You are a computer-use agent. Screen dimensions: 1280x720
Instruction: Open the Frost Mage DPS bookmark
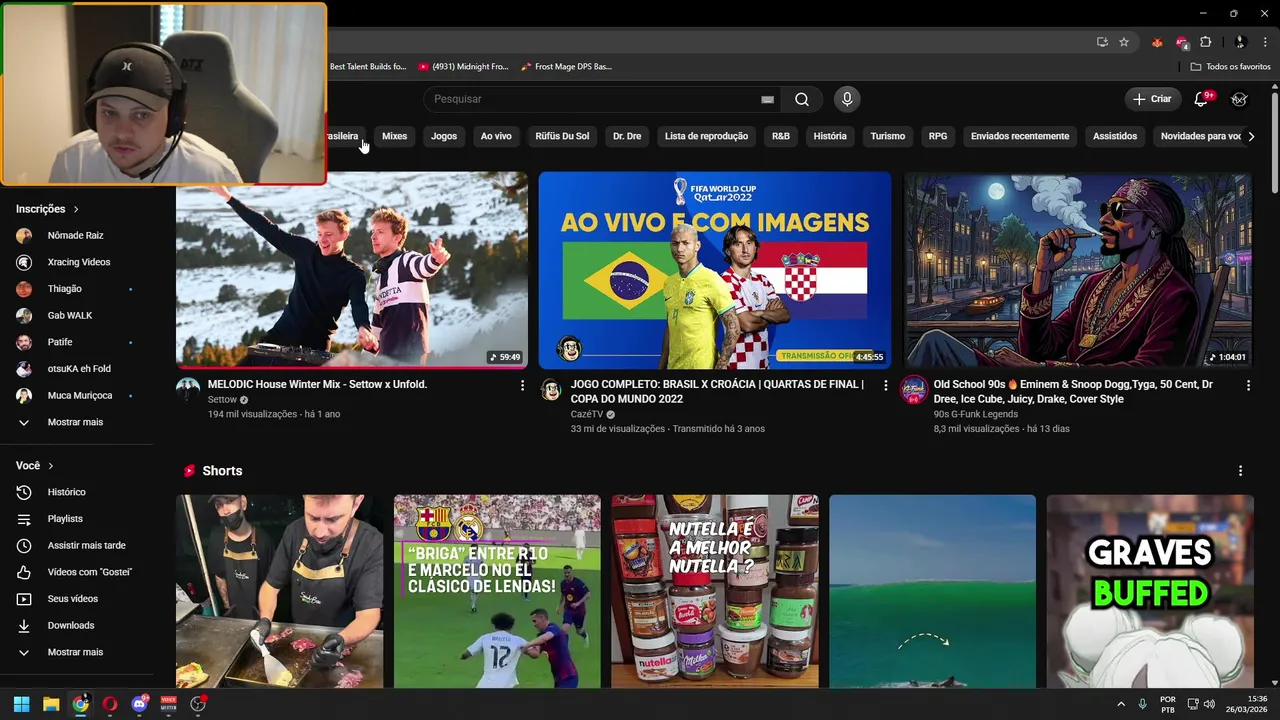(x=566, y=67)
